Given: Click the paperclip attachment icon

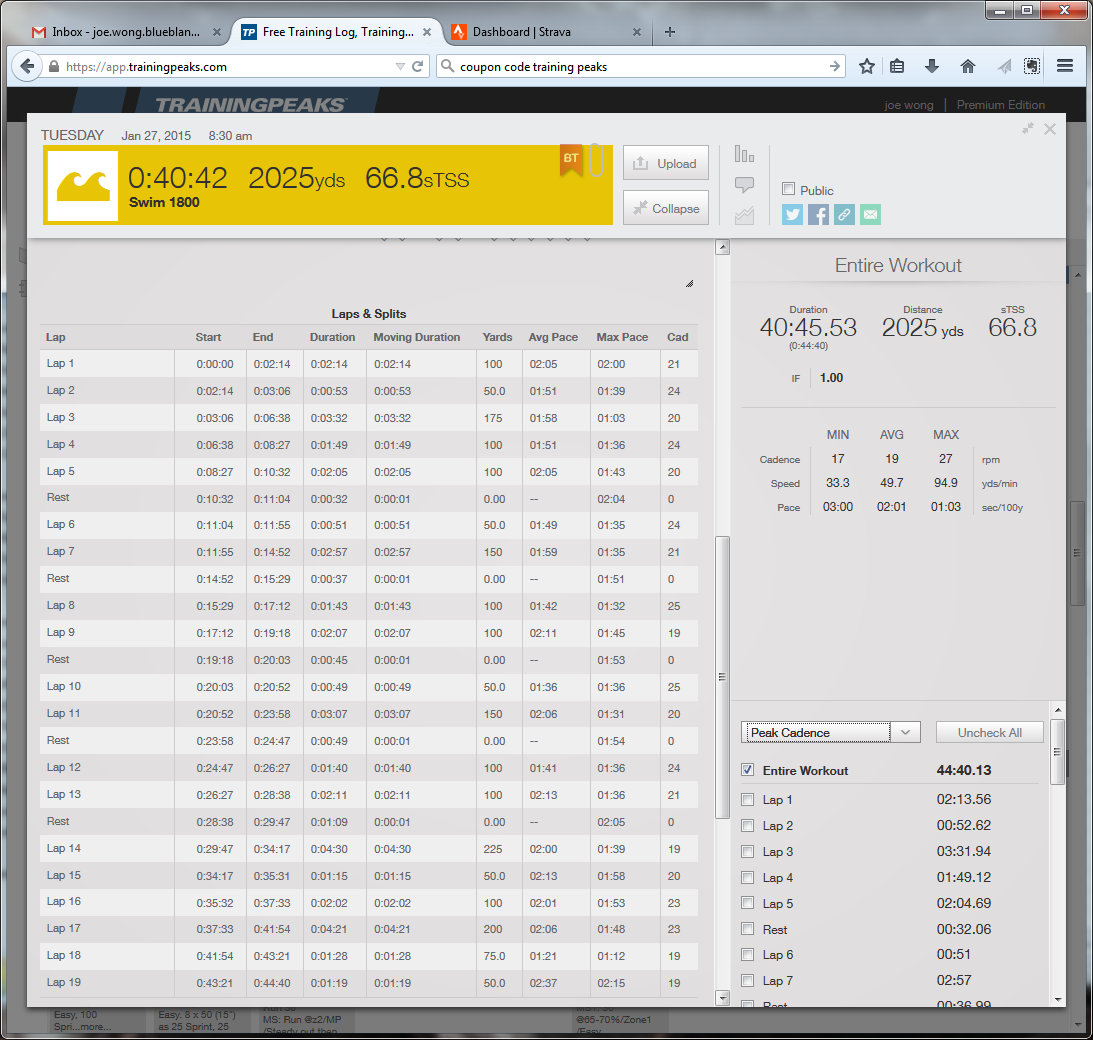Looking at the screenshot, I should tap(596, 160).
